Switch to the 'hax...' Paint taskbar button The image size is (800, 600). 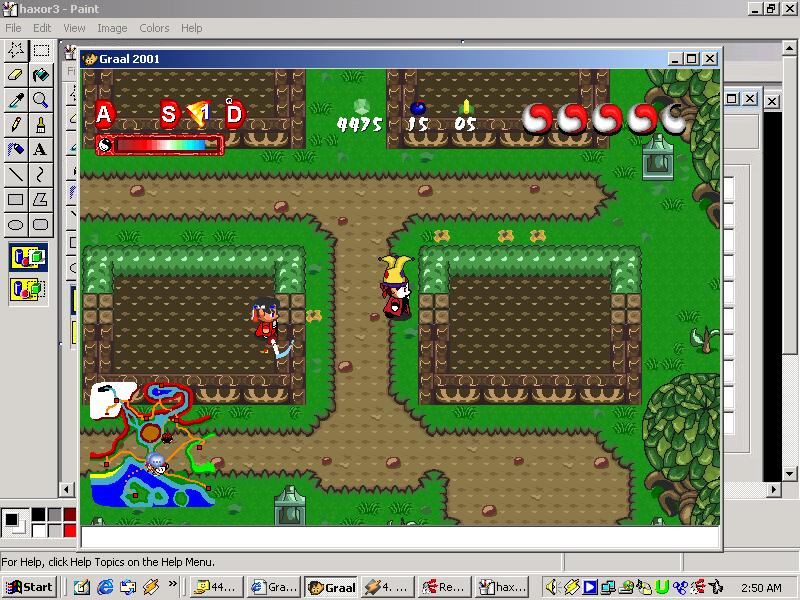(503, 587)
